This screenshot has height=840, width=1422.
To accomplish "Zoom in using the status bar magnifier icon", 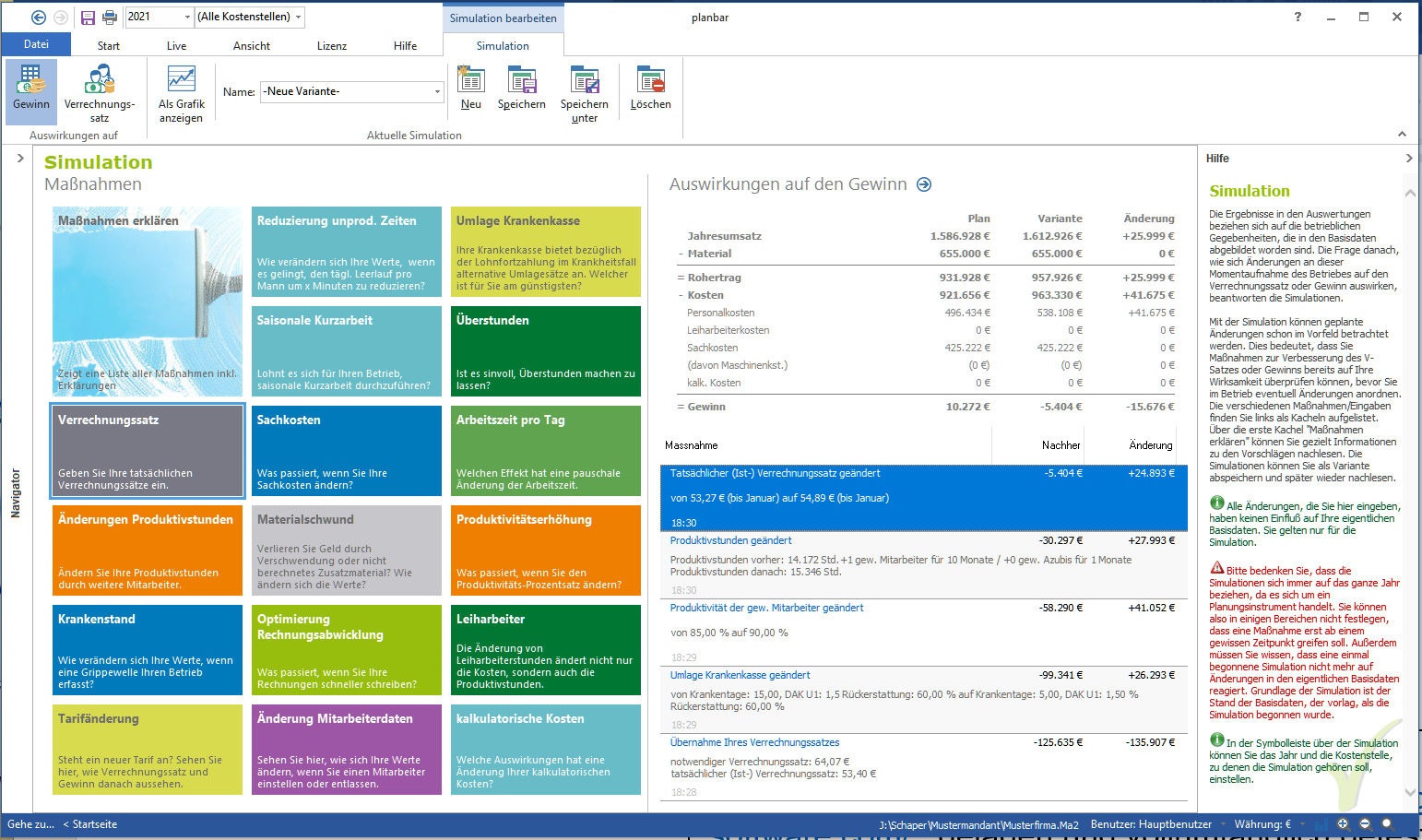I will [x=1343, y=823].
